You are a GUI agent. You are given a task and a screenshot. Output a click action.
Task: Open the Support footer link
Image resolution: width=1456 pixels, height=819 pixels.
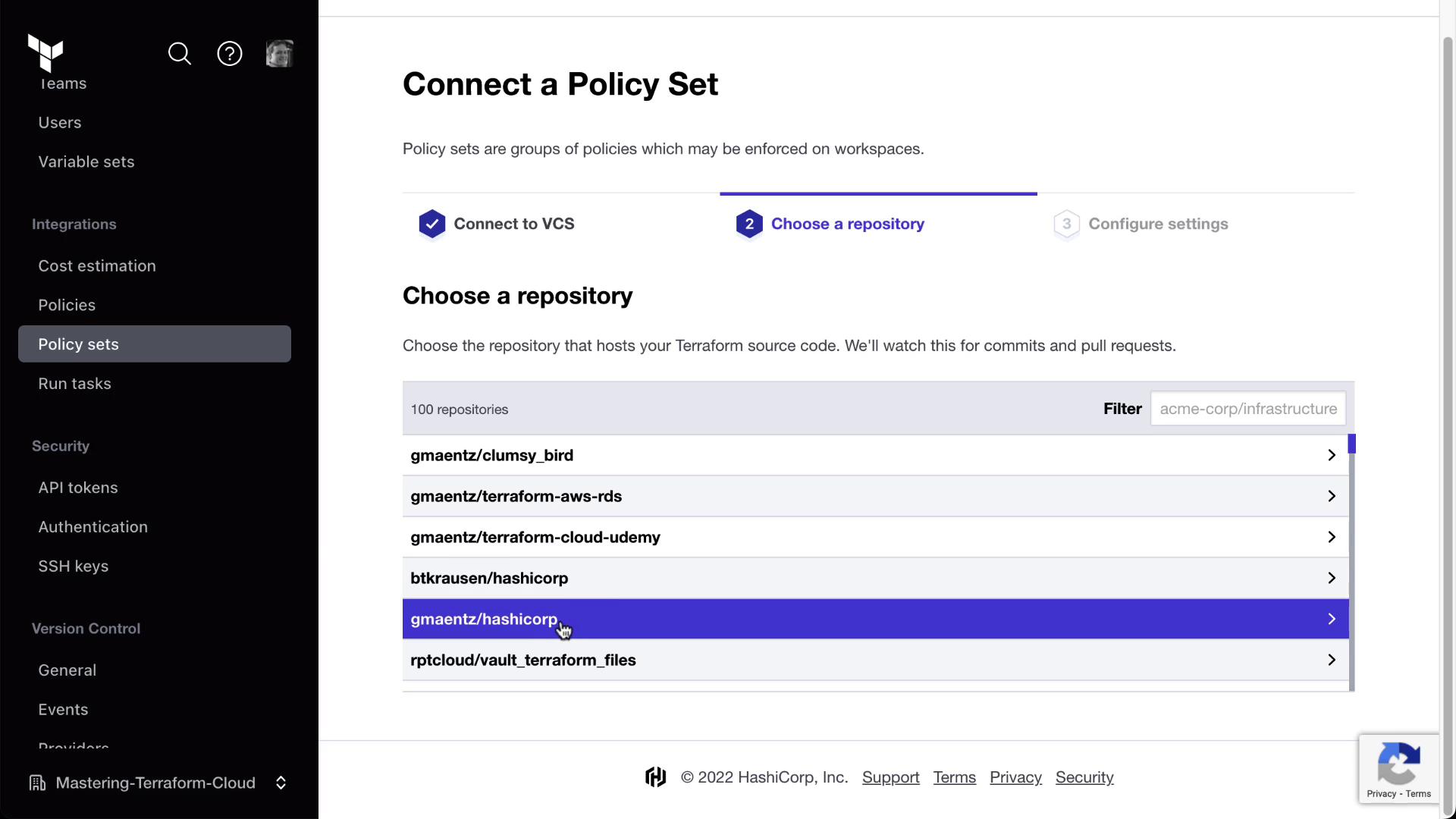[x=890, y=777]
